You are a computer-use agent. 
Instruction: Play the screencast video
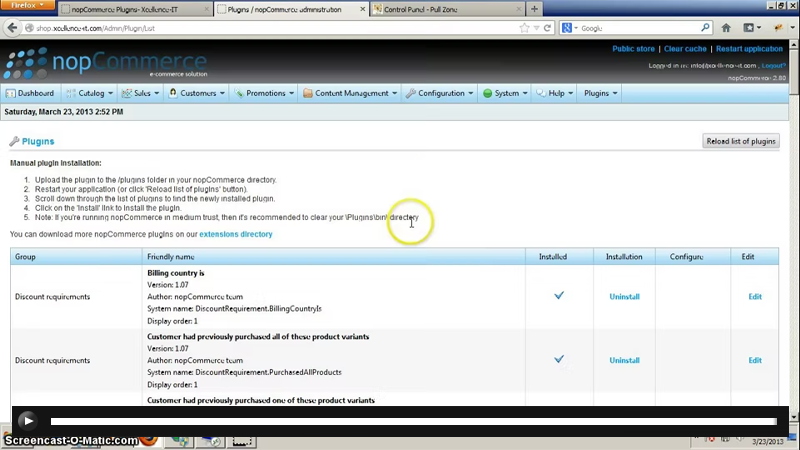coord(28,421)
